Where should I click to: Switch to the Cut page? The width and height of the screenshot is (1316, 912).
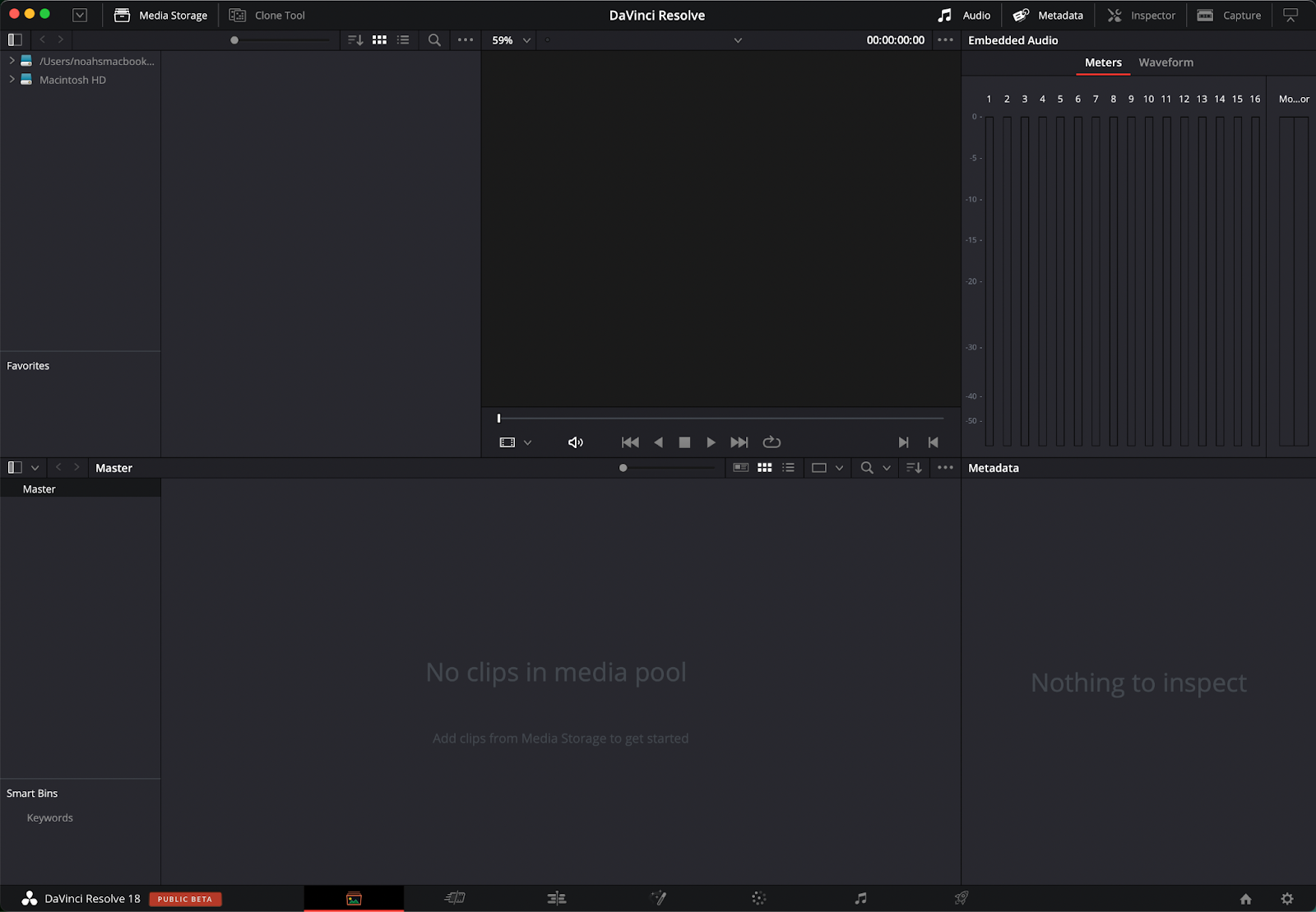pos(455,898)
